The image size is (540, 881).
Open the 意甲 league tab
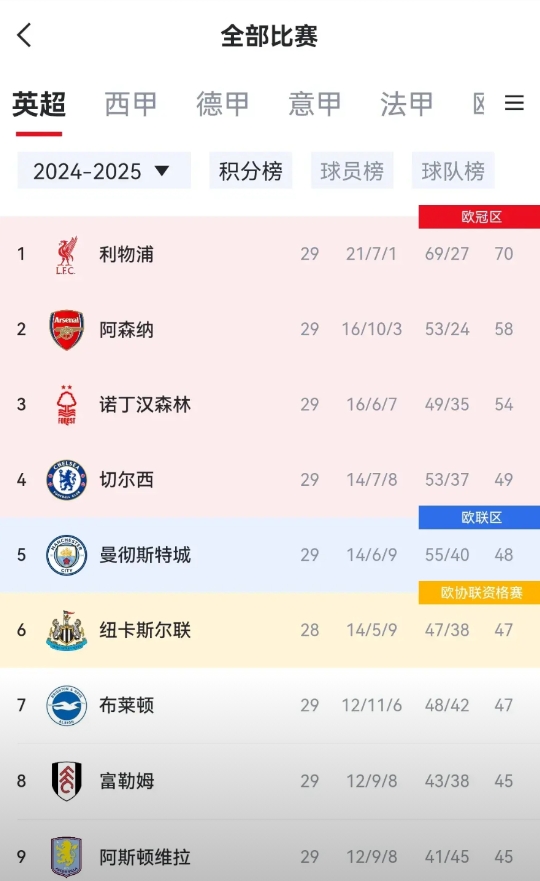[315, 104]
